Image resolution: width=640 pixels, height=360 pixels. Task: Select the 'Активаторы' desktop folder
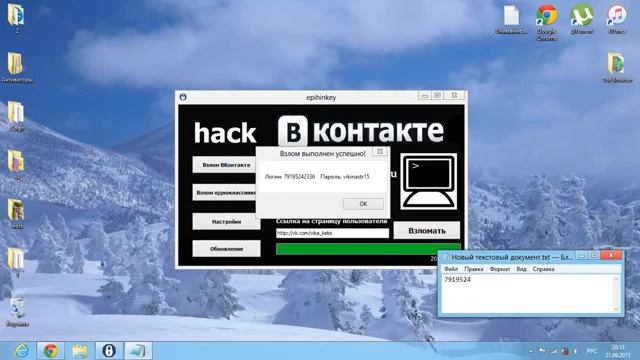point(16,68)
